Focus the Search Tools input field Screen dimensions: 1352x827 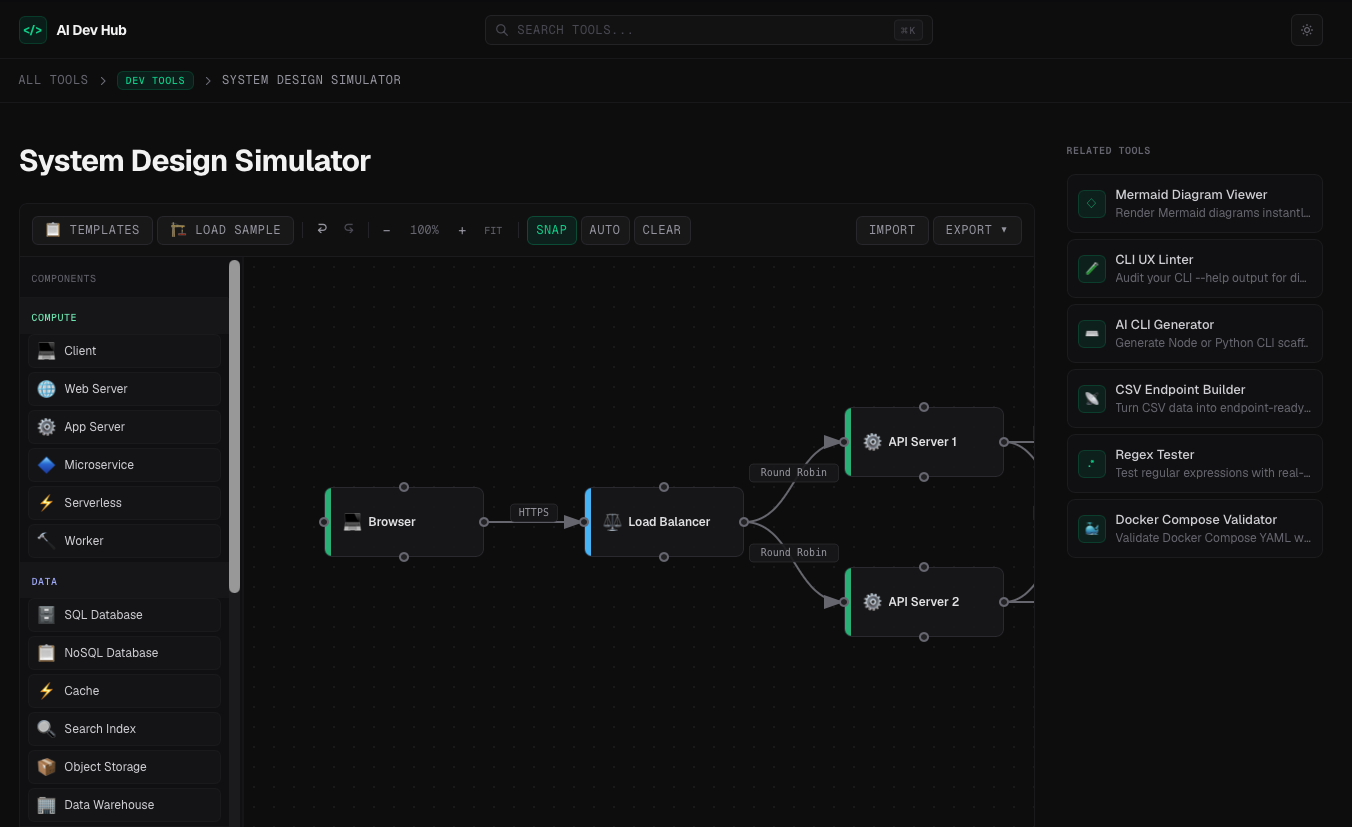pos(708,30)
